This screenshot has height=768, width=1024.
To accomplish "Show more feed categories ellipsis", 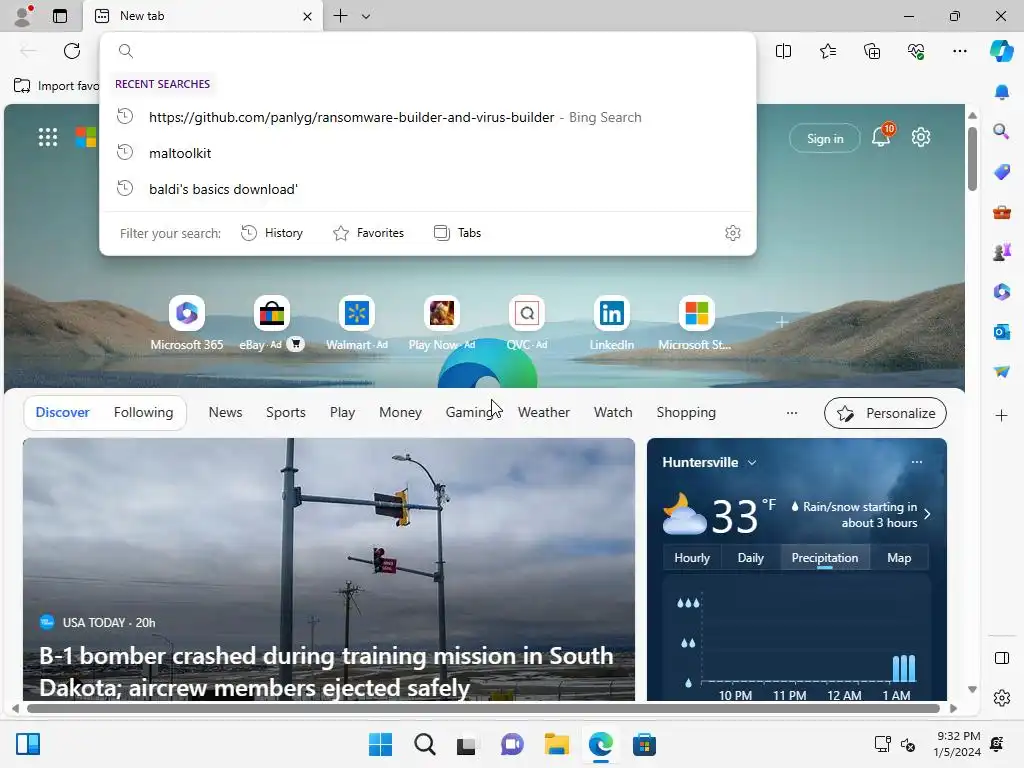I will pos(792,413).
